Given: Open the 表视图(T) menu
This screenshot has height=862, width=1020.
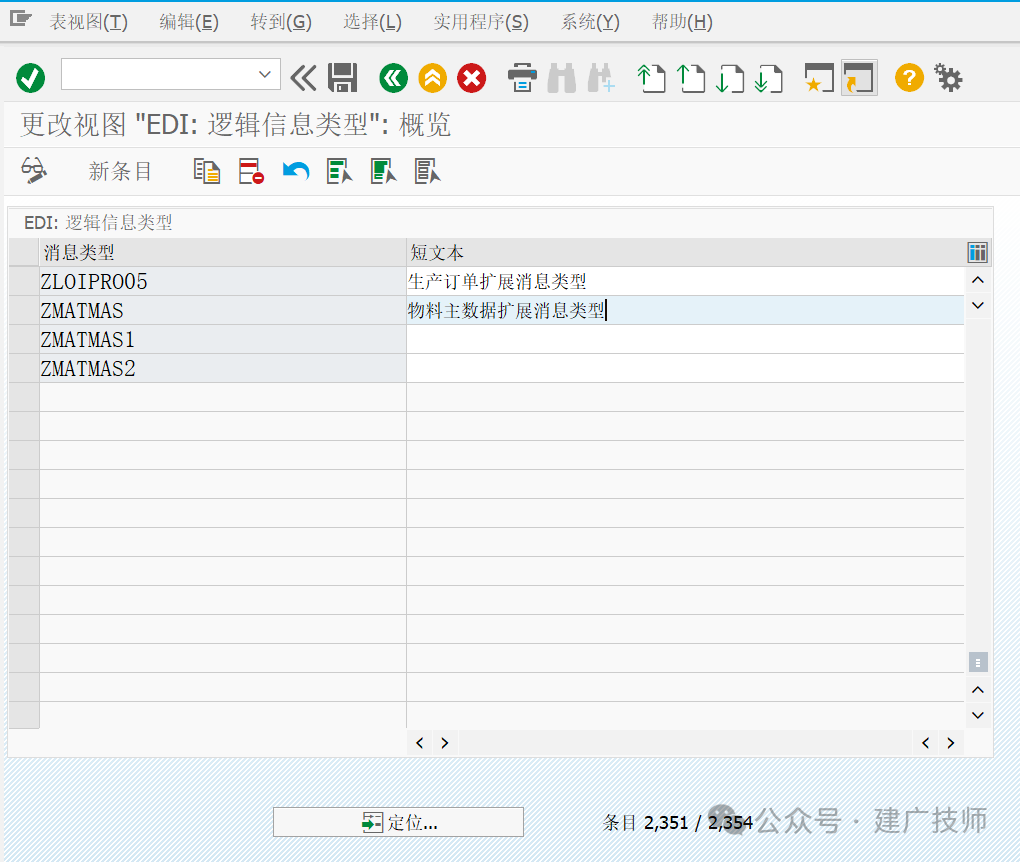Looking at the screenshot, I should tap(88, 22).
